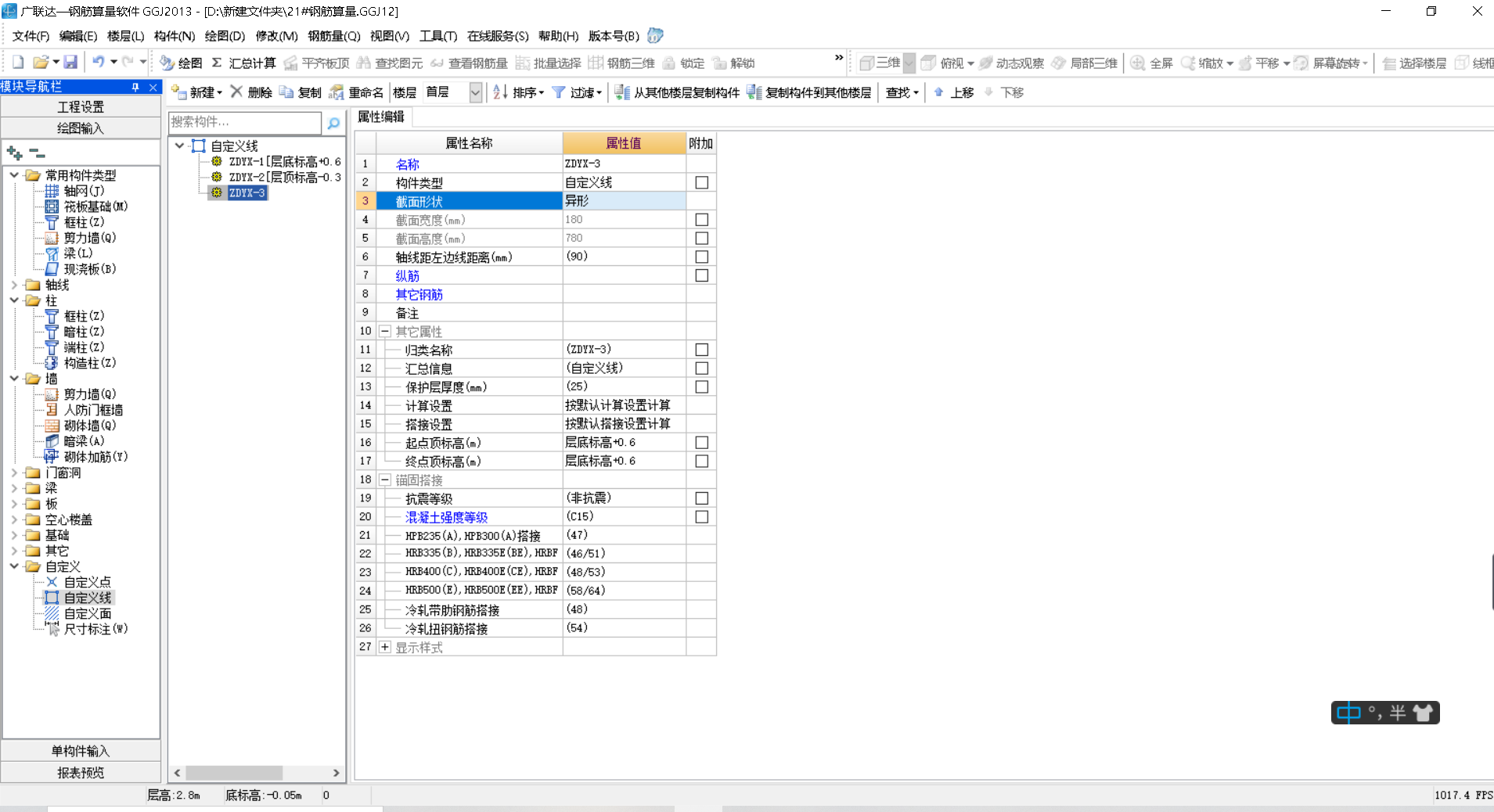1494x812 pixels.
Task: Select 现浇板(B) tree item
Action: 81,269
